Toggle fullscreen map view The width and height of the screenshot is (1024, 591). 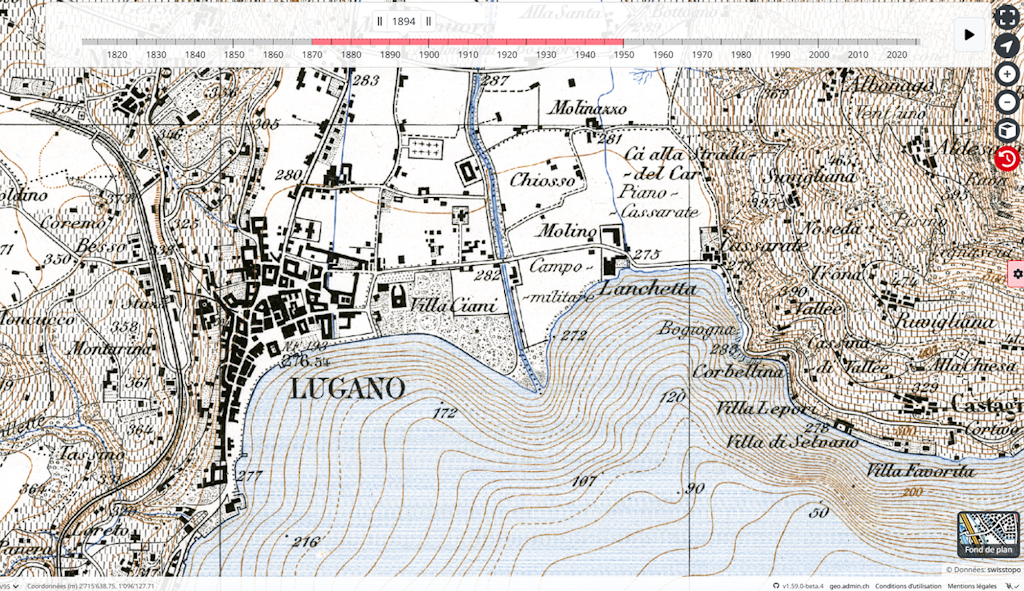[1007, 17]
